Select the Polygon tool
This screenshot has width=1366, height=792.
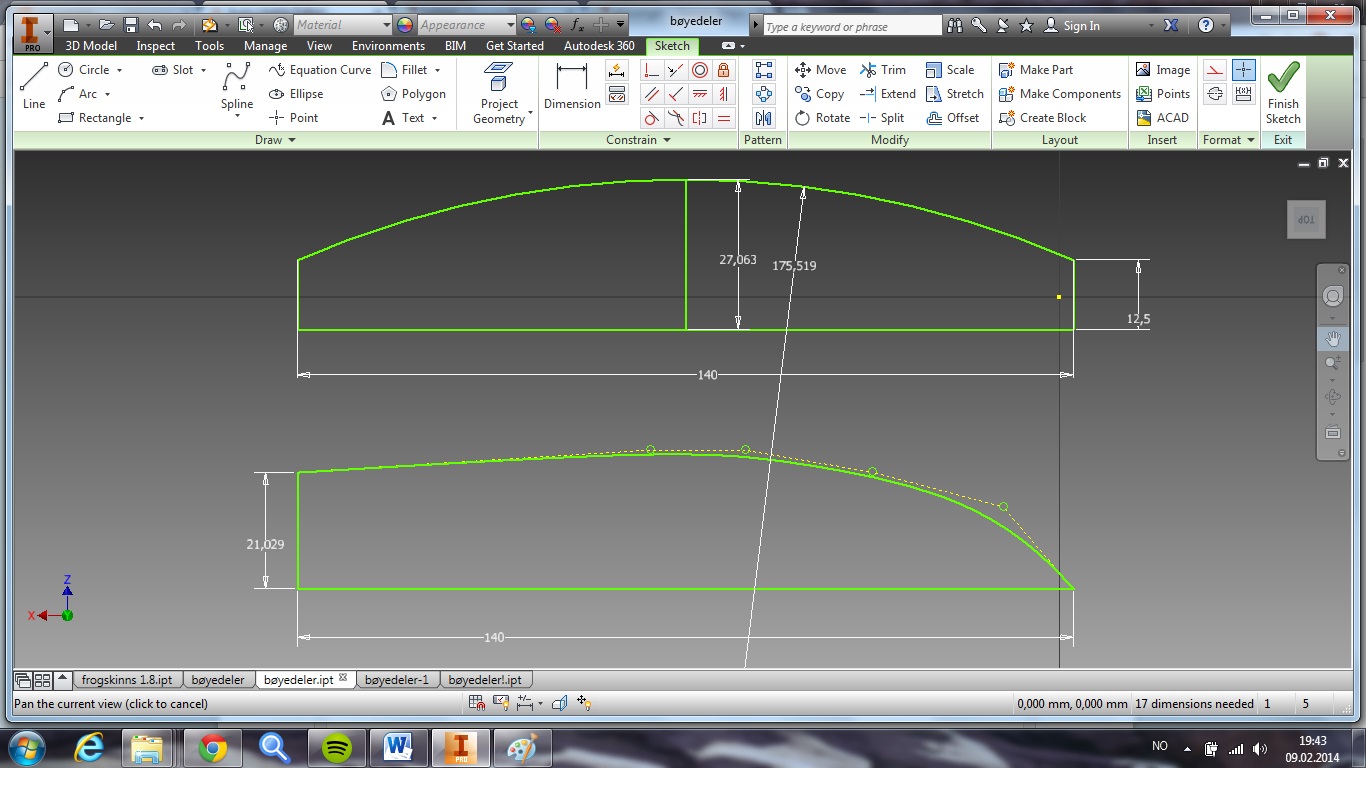[413, 94]
